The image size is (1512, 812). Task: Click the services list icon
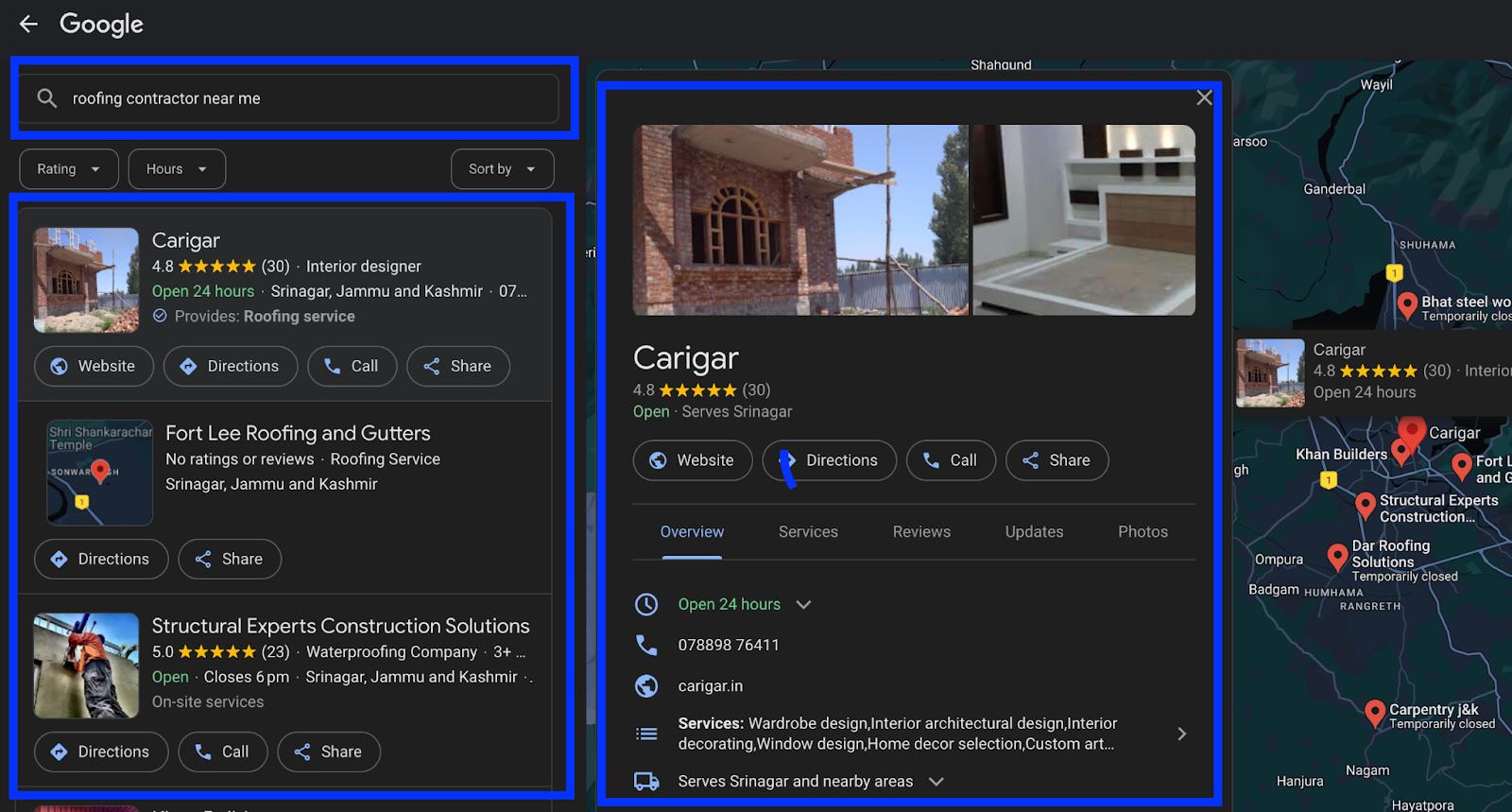coord(646,734)
